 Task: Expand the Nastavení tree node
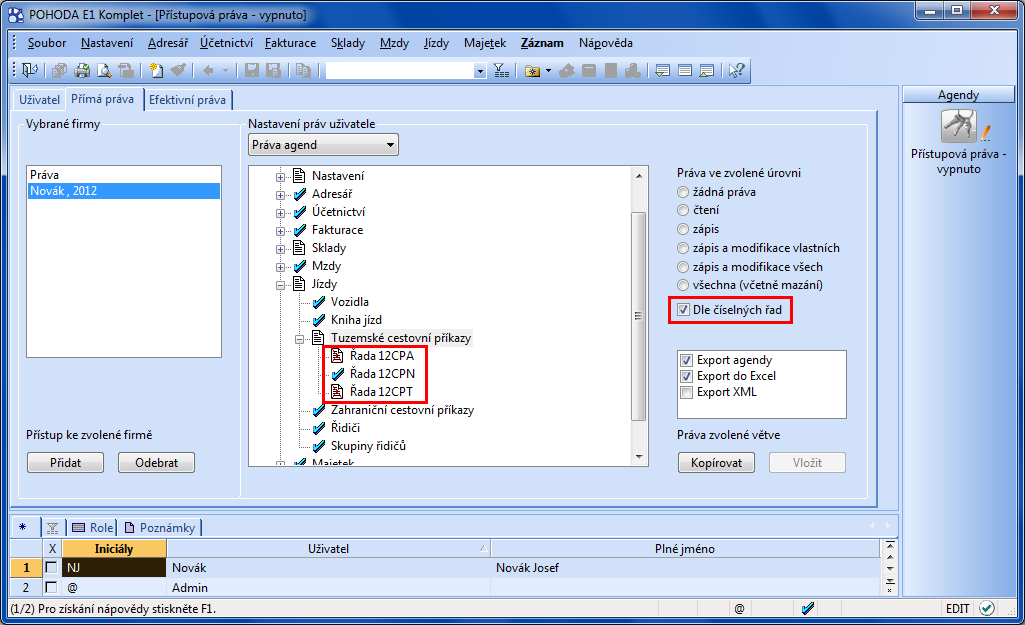(x=280, y=177)
